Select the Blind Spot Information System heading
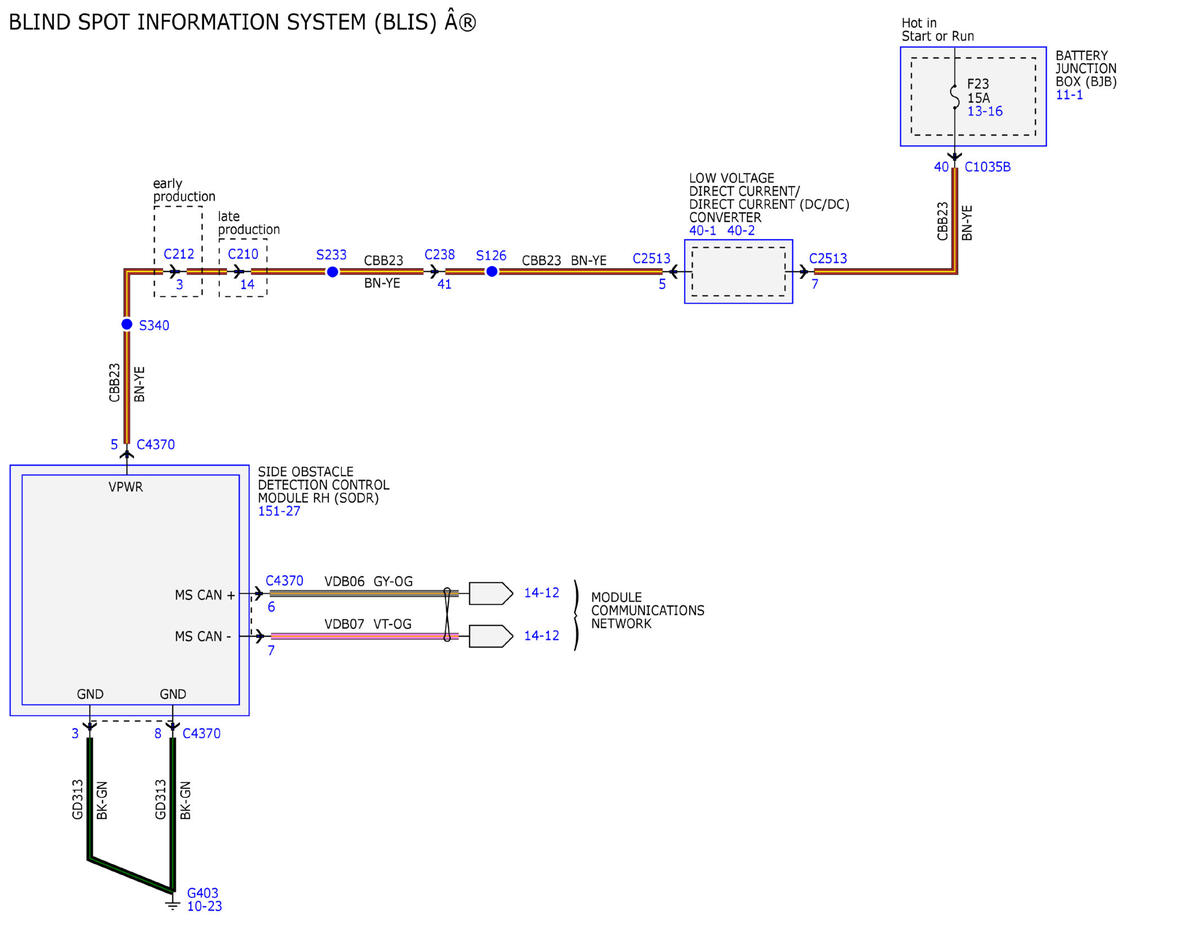The width and height of the screenshot is (1200, 927). tap(242, 22)
